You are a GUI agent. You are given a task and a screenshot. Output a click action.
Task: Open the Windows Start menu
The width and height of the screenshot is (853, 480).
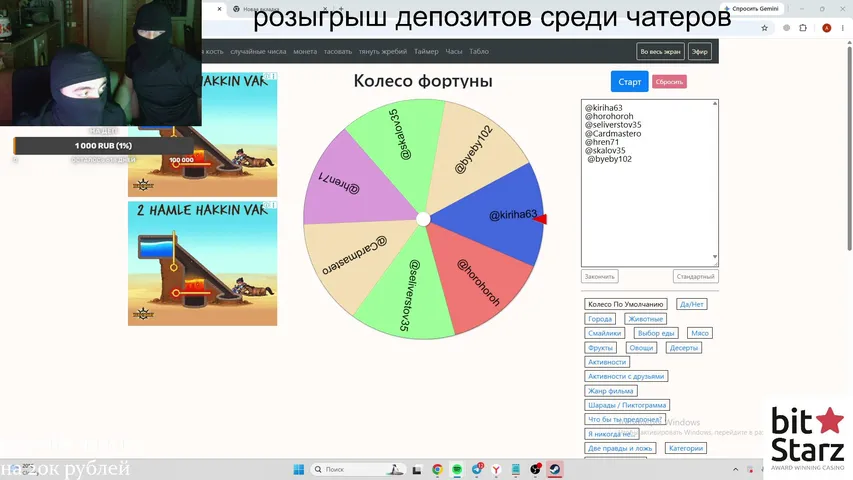[299, 469]
